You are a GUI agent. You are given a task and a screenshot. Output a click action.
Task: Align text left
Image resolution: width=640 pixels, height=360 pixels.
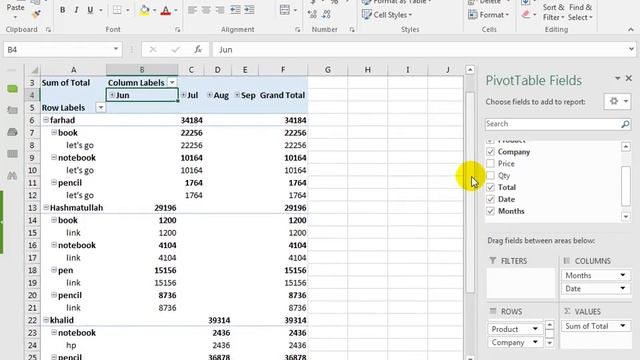[x=192, y=10]
